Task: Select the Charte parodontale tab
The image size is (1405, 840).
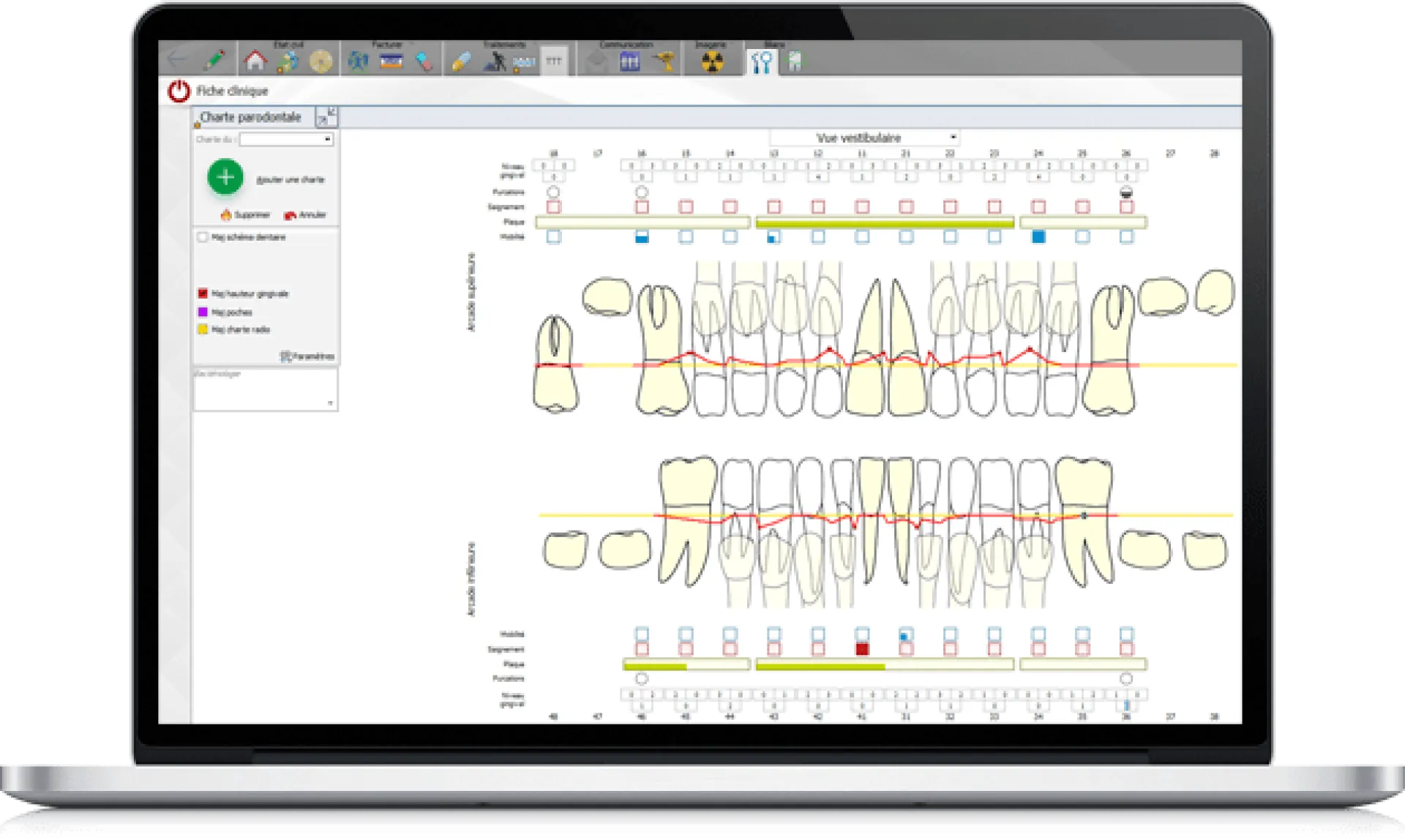Action: point(250,117)
